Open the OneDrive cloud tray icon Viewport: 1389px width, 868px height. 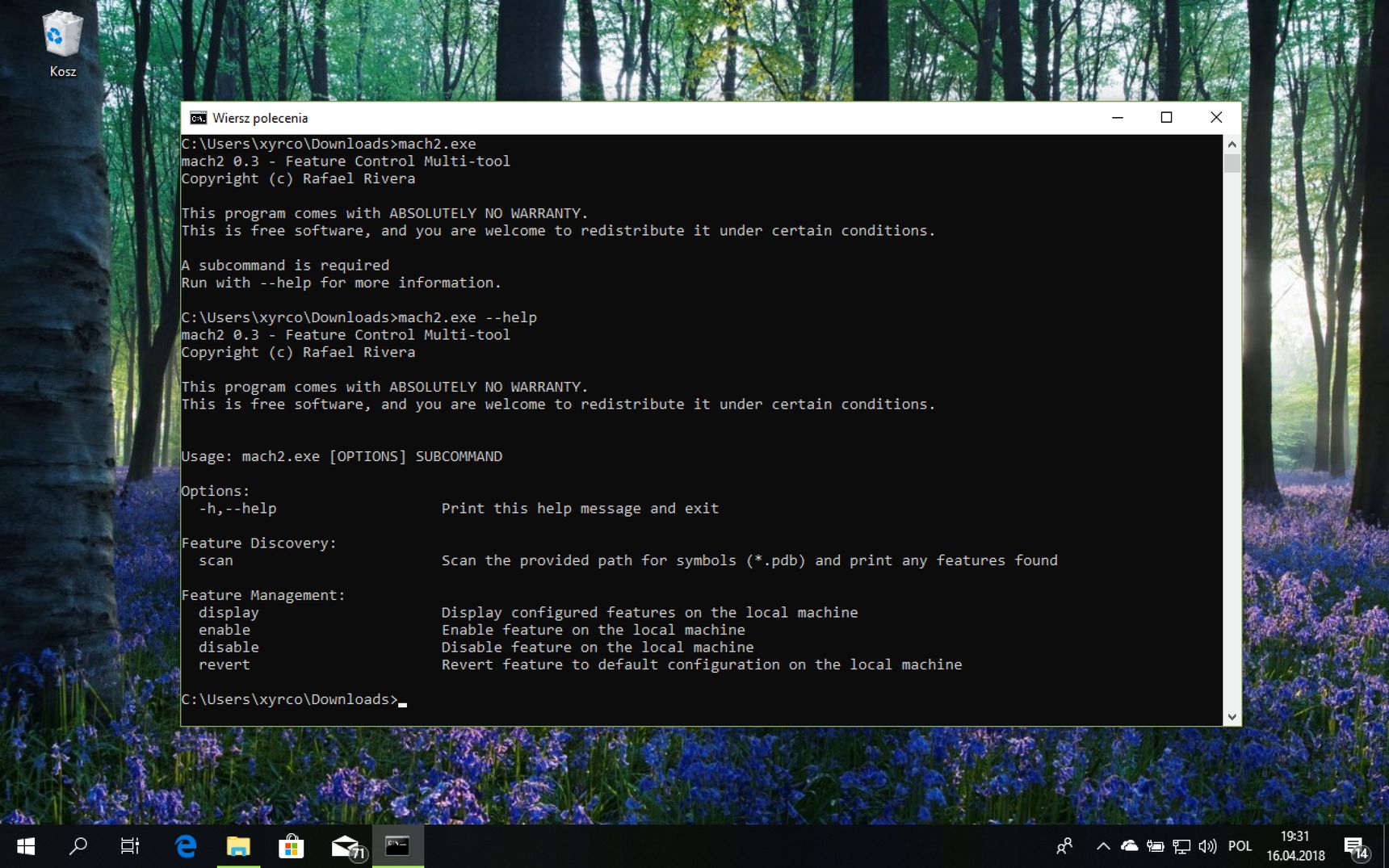point(1129,846)
